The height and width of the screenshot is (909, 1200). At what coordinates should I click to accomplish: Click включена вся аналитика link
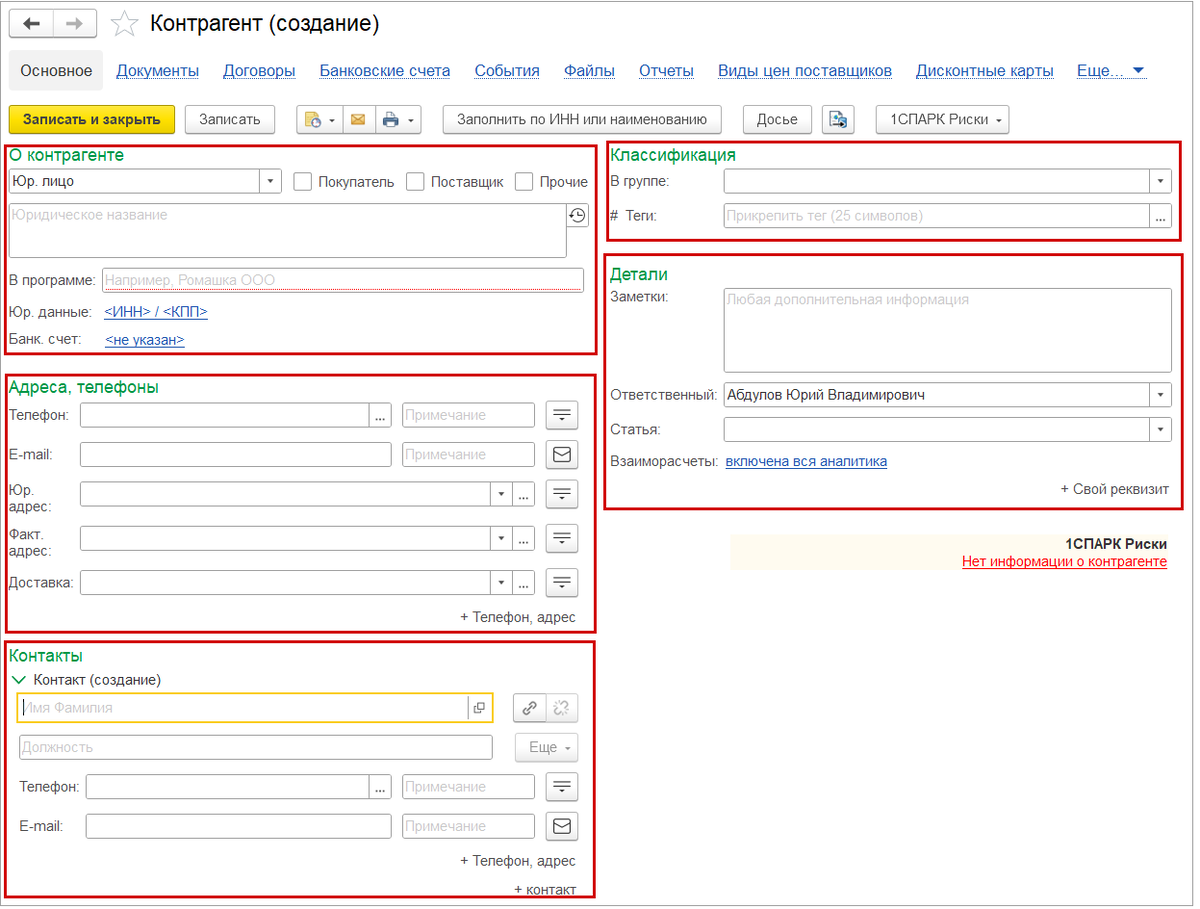tap(806, 461)
